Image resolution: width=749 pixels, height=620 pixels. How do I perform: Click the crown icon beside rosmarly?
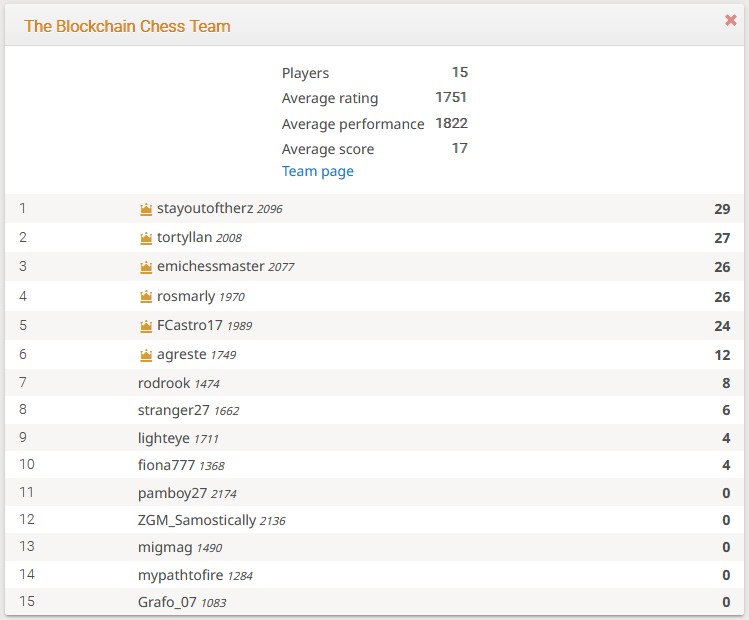pos(146,297)
